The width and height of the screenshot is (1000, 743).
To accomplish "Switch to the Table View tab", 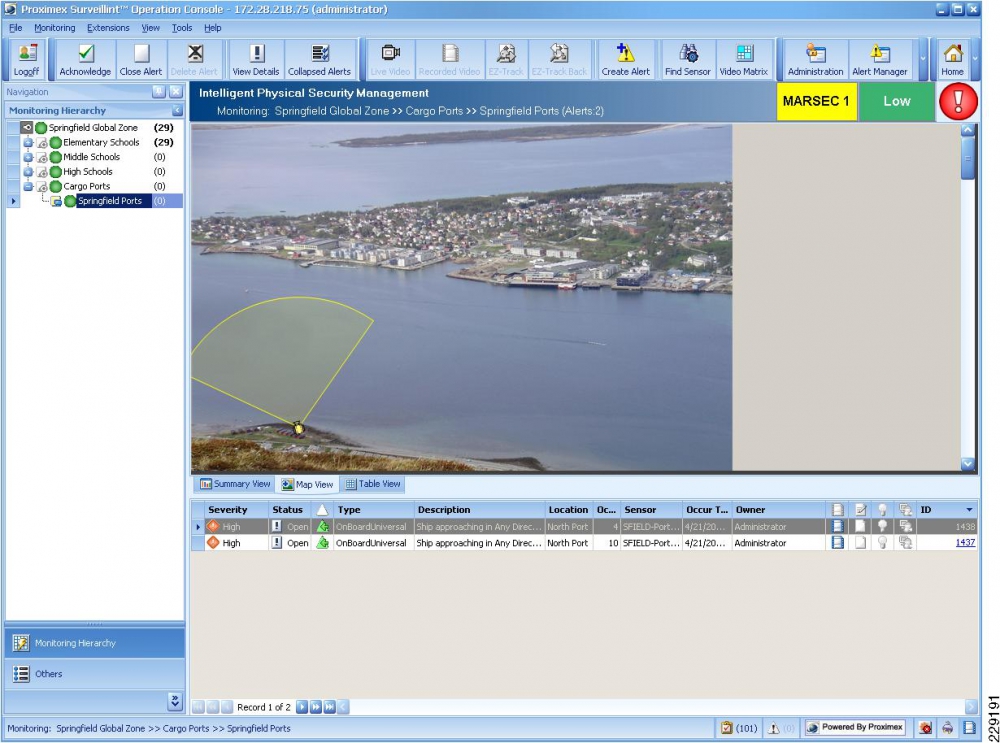I will tap(373, 484).
